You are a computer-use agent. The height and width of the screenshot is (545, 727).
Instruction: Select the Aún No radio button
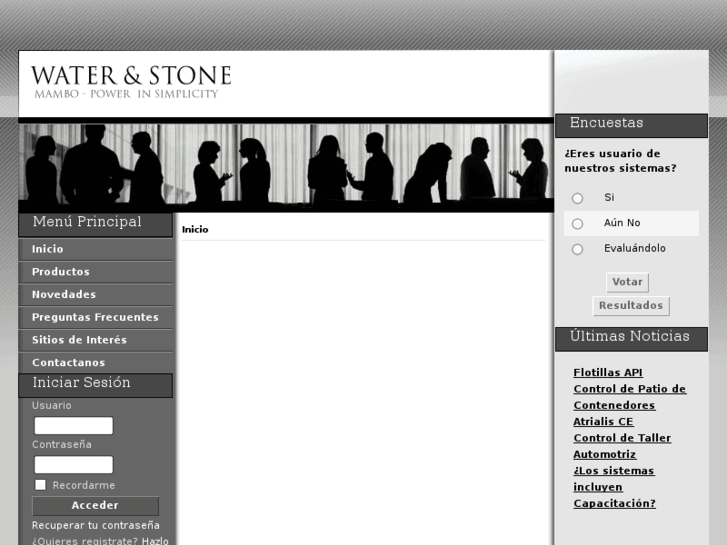(577, 224)
